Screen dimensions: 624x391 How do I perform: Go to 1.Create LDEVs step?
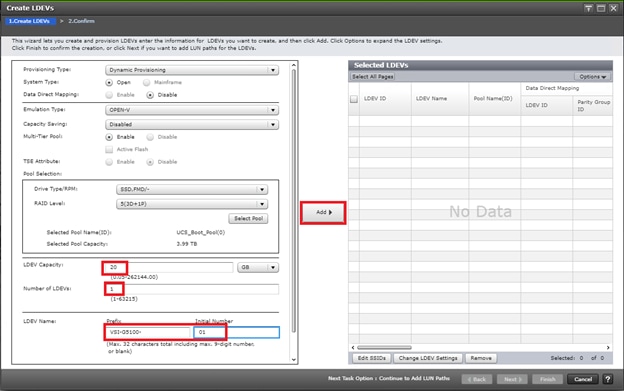click(x=30, y=21)
